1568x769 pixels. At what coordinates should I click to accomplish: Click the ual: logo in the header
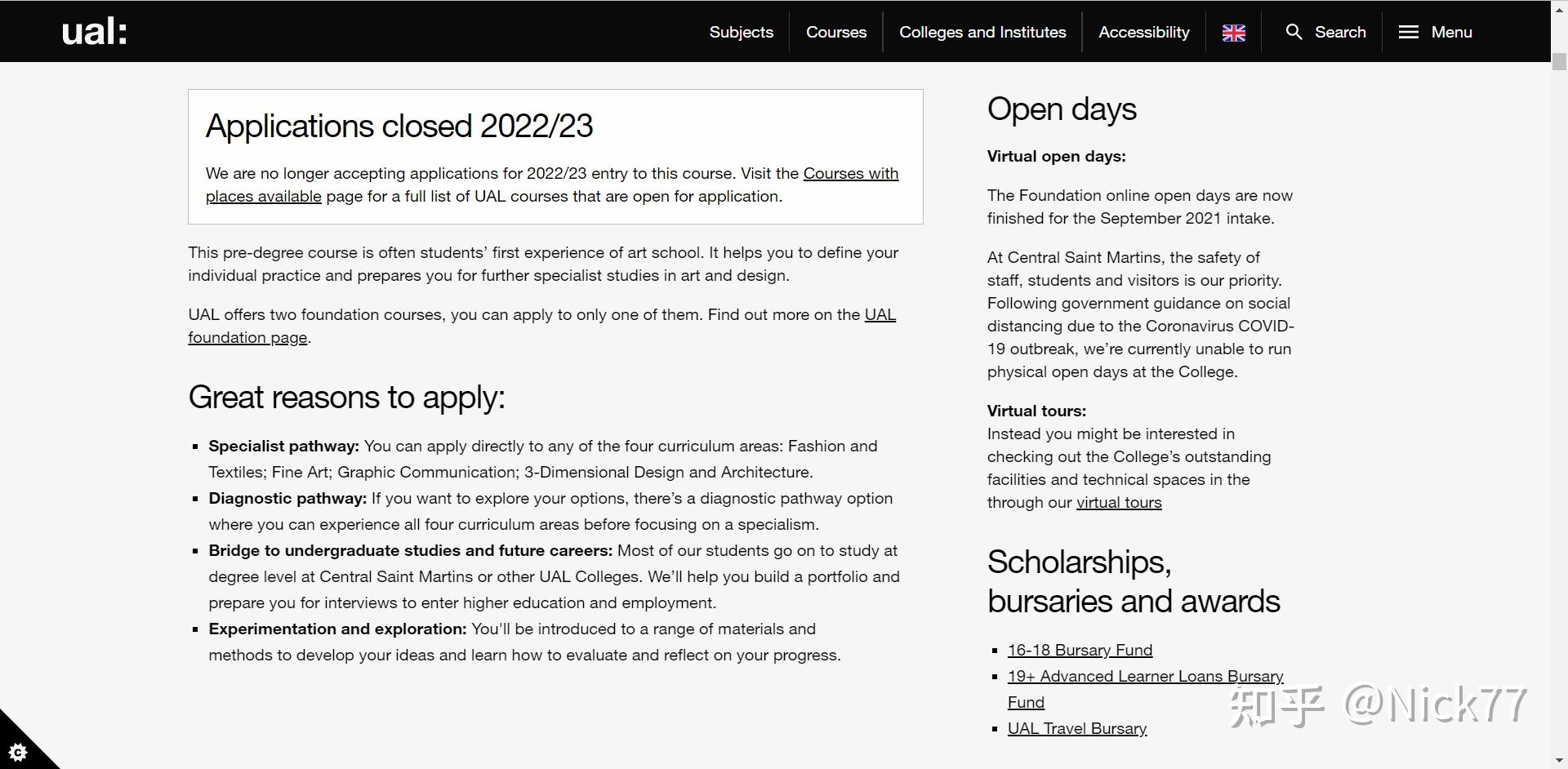click(95, 32)
